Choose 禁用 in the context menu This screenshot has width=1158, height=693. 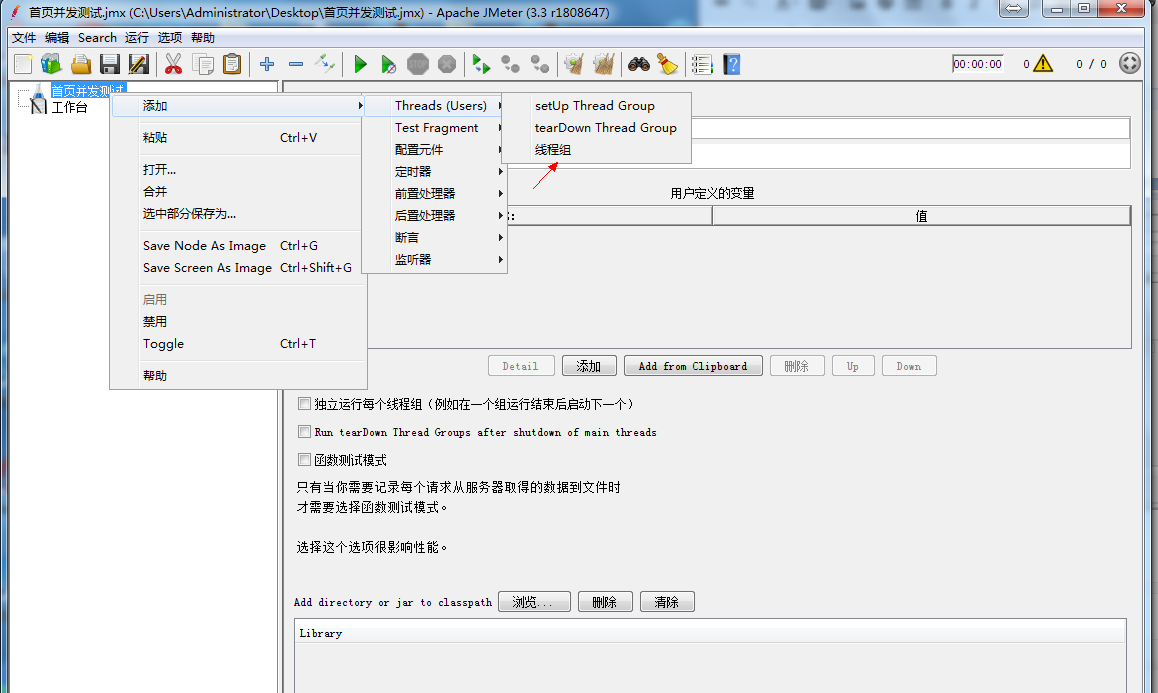tap(239, 321)
